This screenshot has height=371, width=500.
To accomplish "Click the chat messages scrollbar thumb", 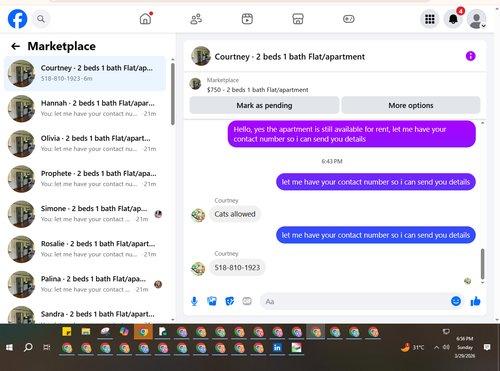I will (482, 264).
